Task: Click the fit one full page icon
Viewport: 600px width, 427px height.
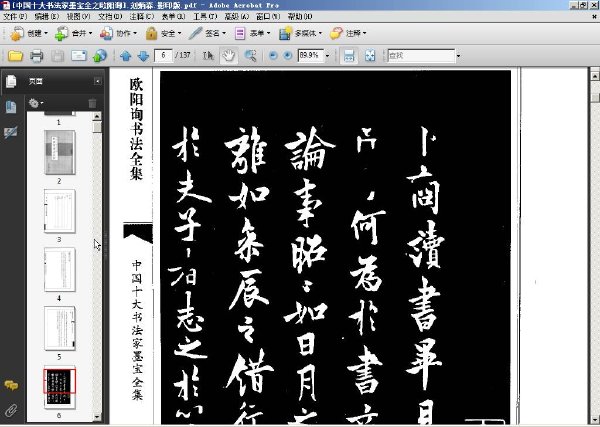Action: [x=370, y=56]
